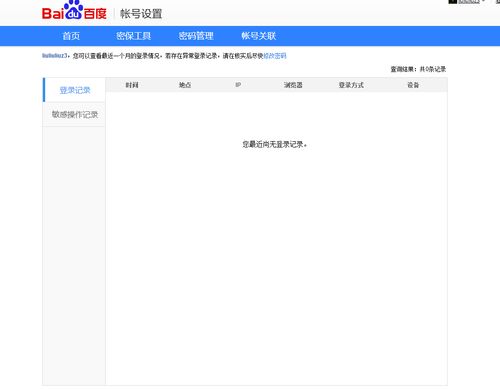500x390 pixels.
Task: Click the IP column header
Action: click(x=238, y=85)
